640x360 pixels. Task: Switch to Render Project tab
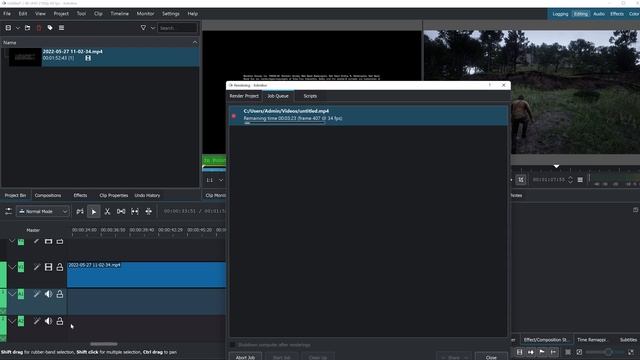pos(244,96)
